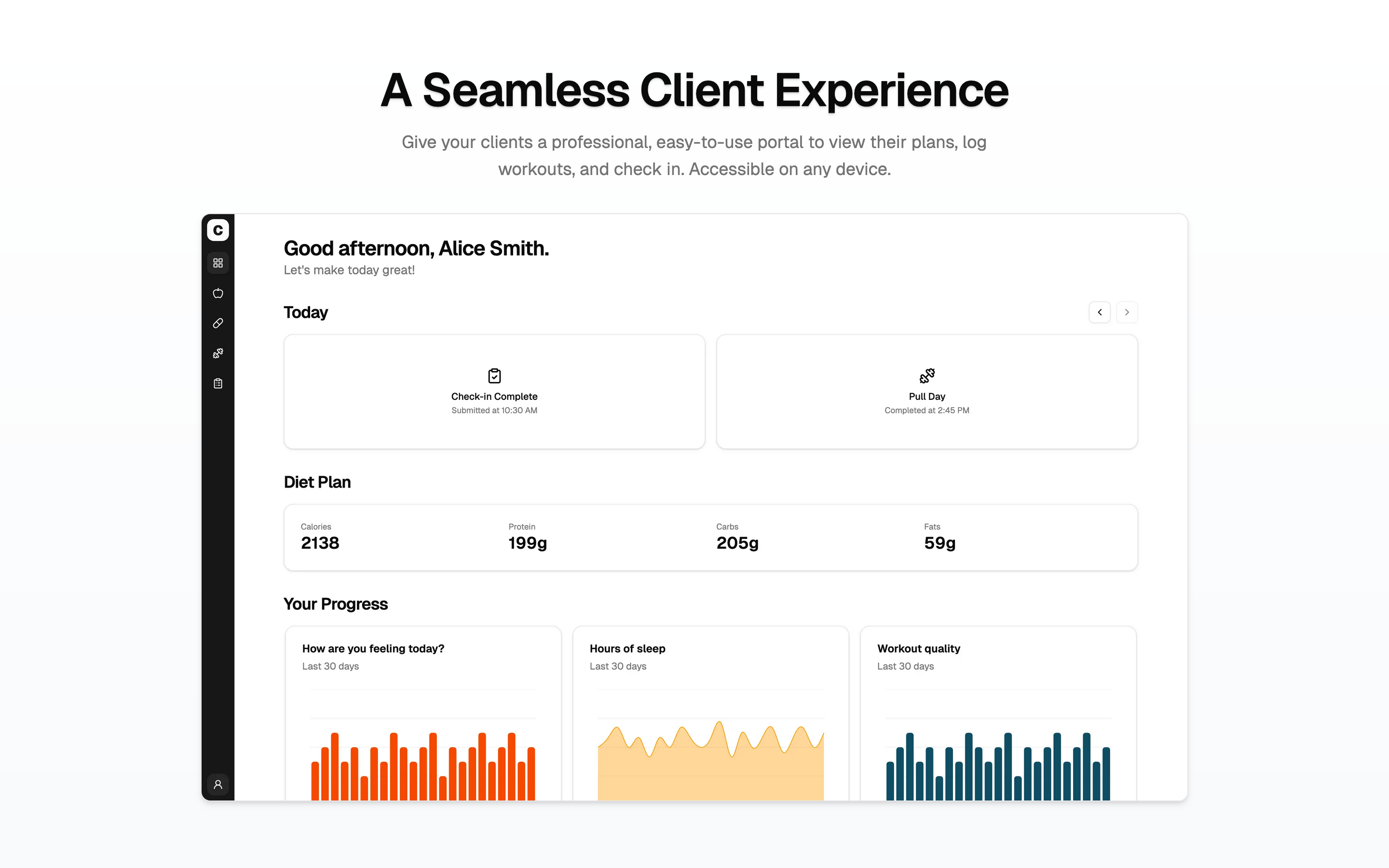Open the user profile icon

tap(218, 784)
